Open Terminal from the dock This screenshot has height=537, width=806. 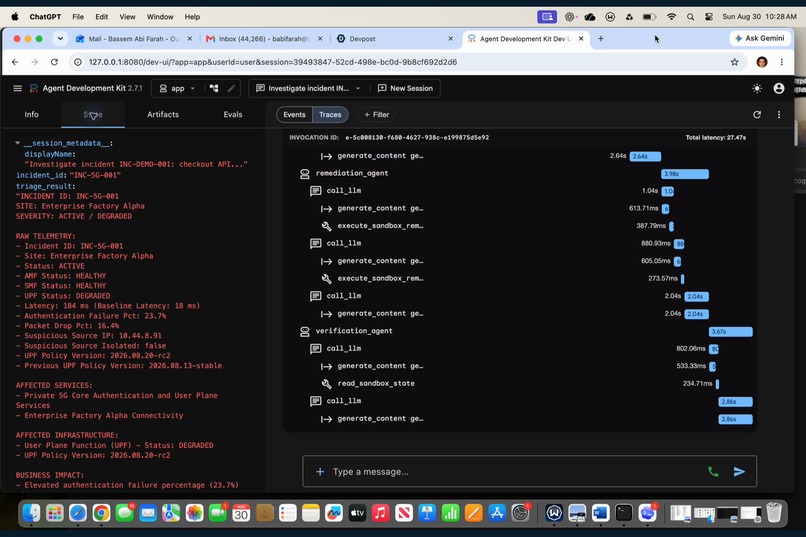[624, 513]
